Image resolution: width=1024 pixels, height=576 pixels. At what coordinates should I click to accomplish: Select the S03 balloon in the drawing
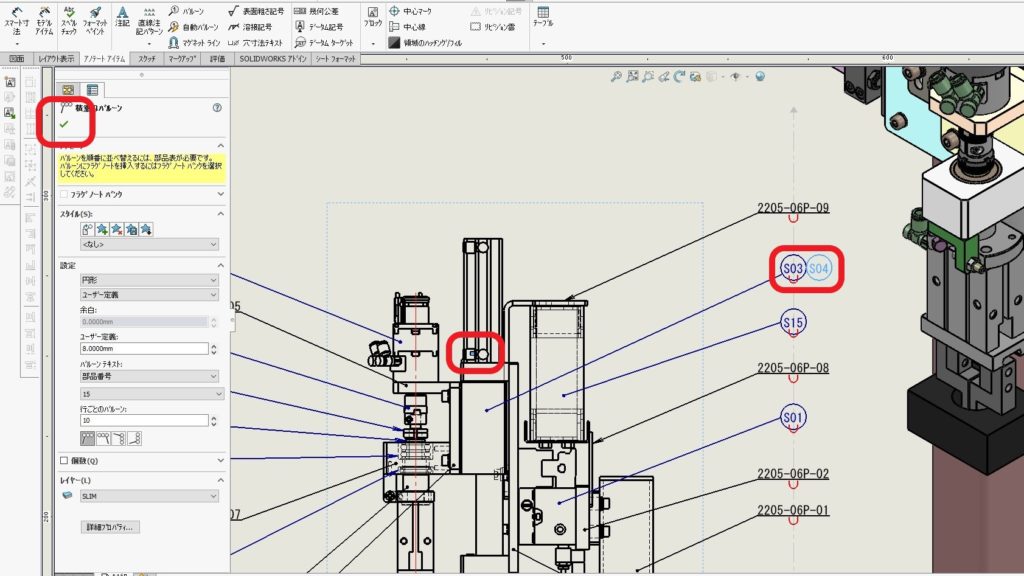click(792, 269)
